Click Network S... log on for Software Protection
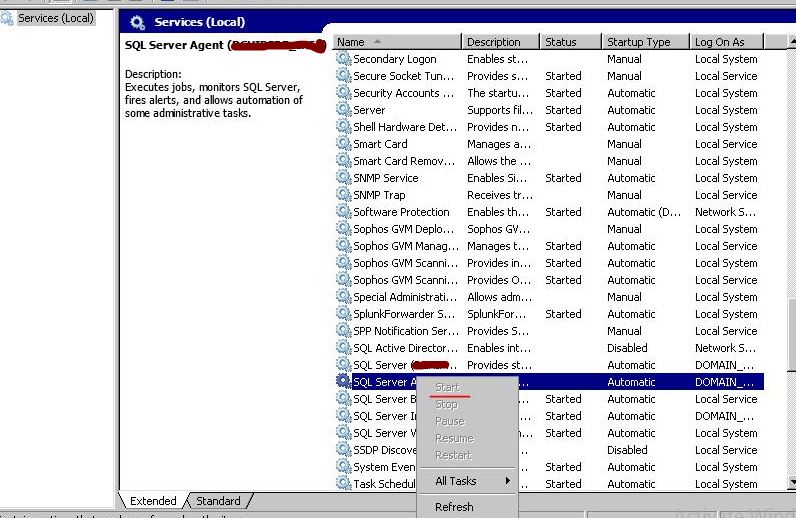 pyautogui.click(x=725, y=212)
